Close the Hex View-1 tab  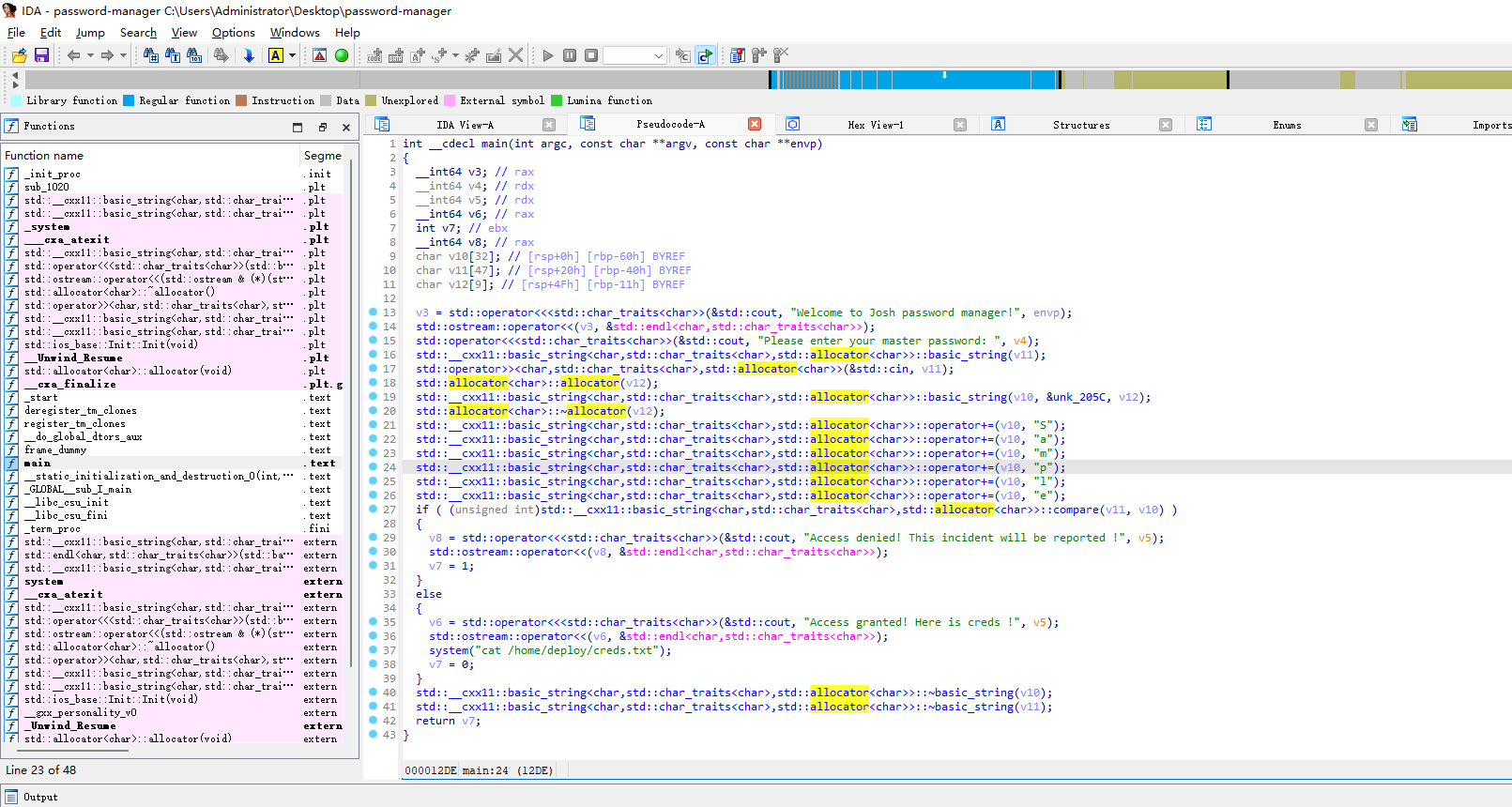(960, 125)
